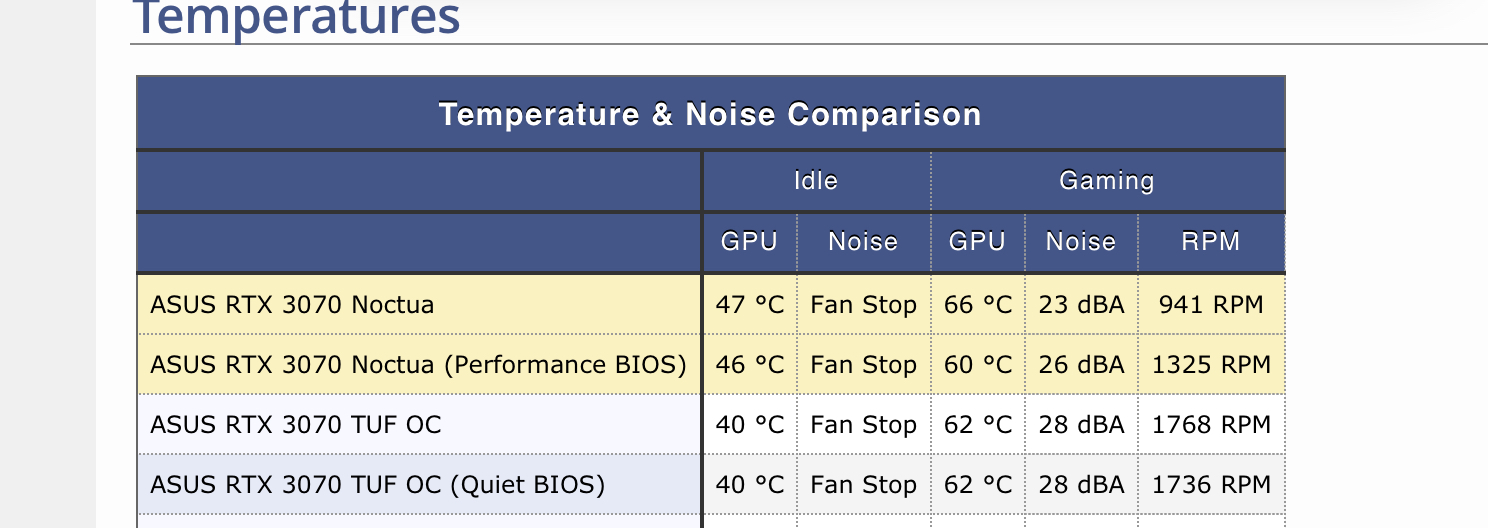Click the Noise header under Idle

pos(863,241)
